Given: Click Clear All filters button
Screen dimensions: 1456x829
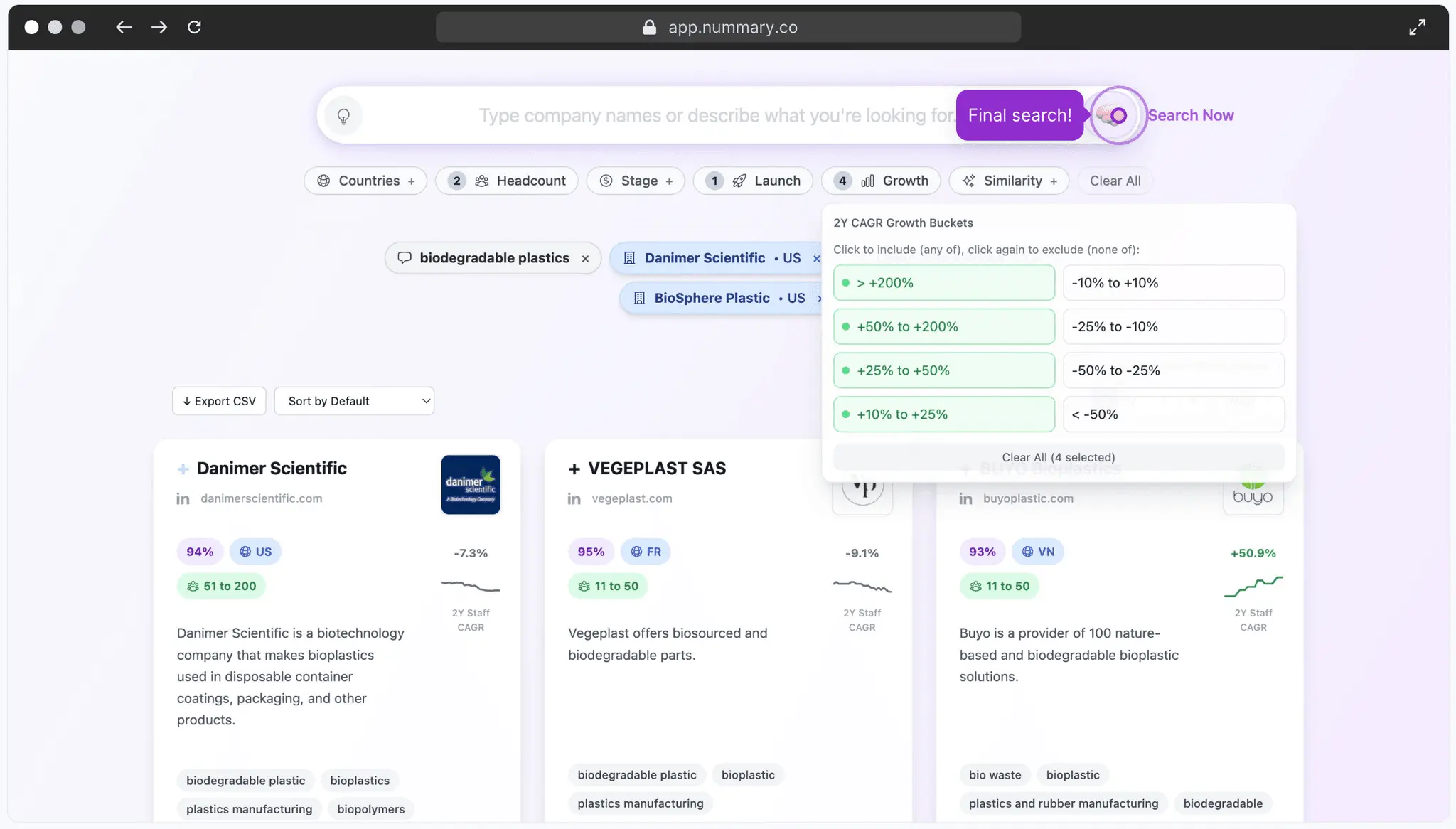Looking at the screenshot, I should pos(1115,181).
